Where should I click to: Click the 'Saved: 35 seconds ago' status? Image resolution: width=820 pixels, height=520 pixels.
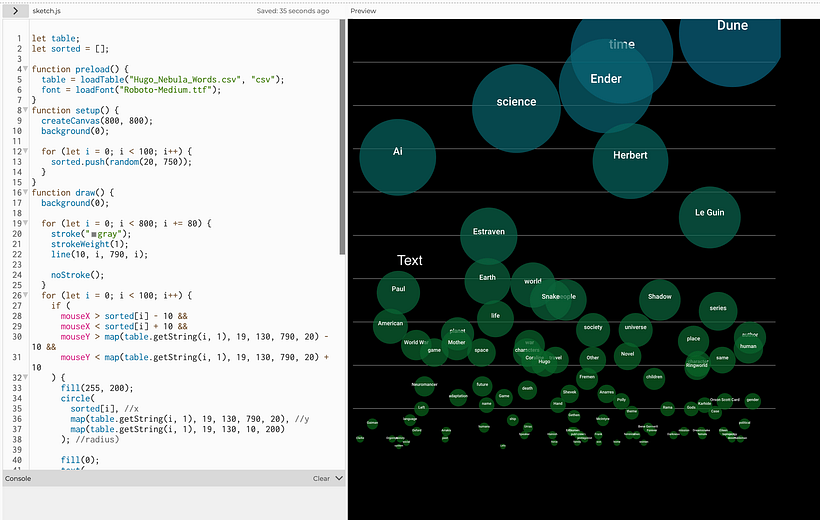point(293,11)
